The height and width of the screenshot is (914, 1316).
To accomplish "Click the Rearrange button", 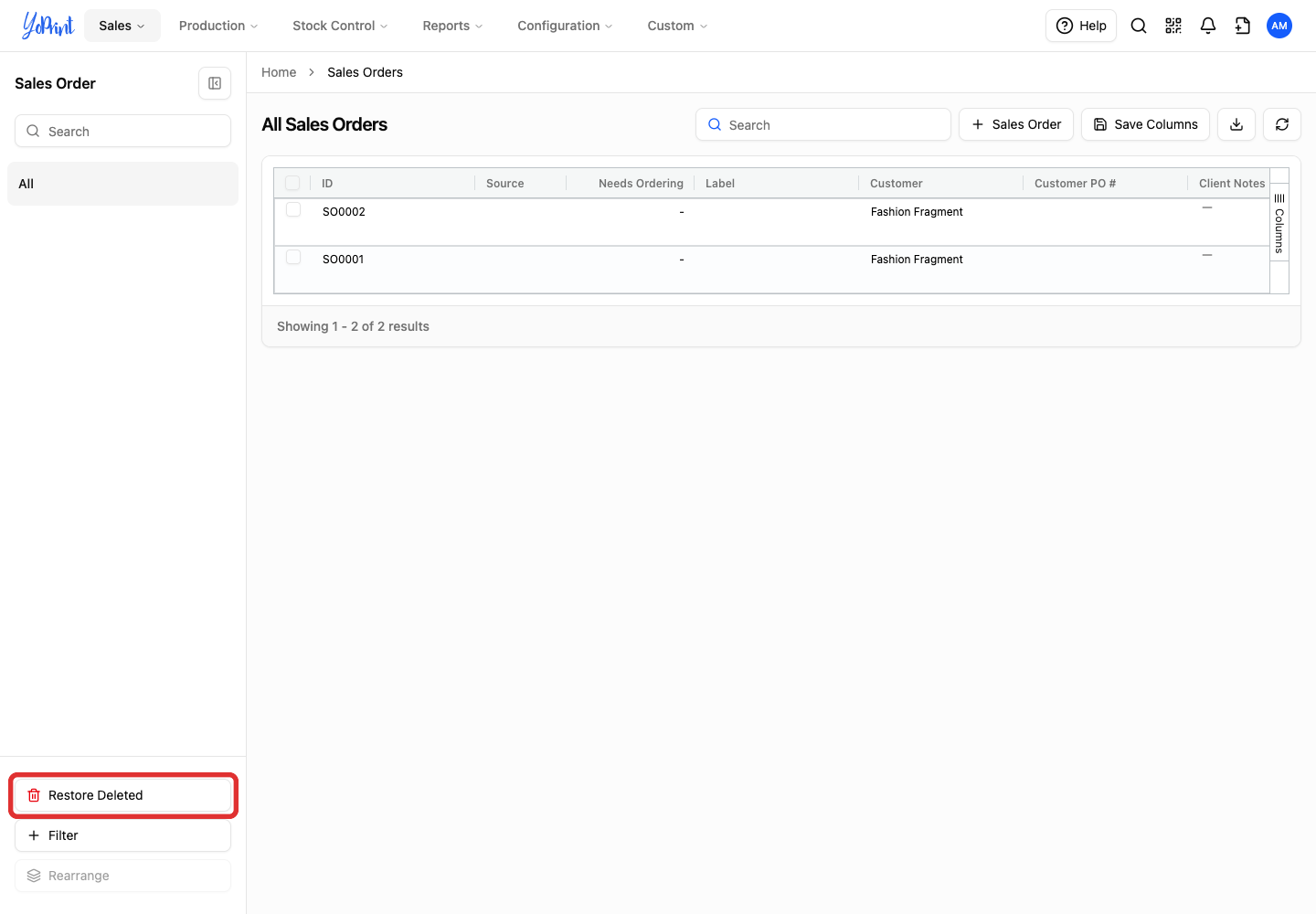I will coord(122,876).
